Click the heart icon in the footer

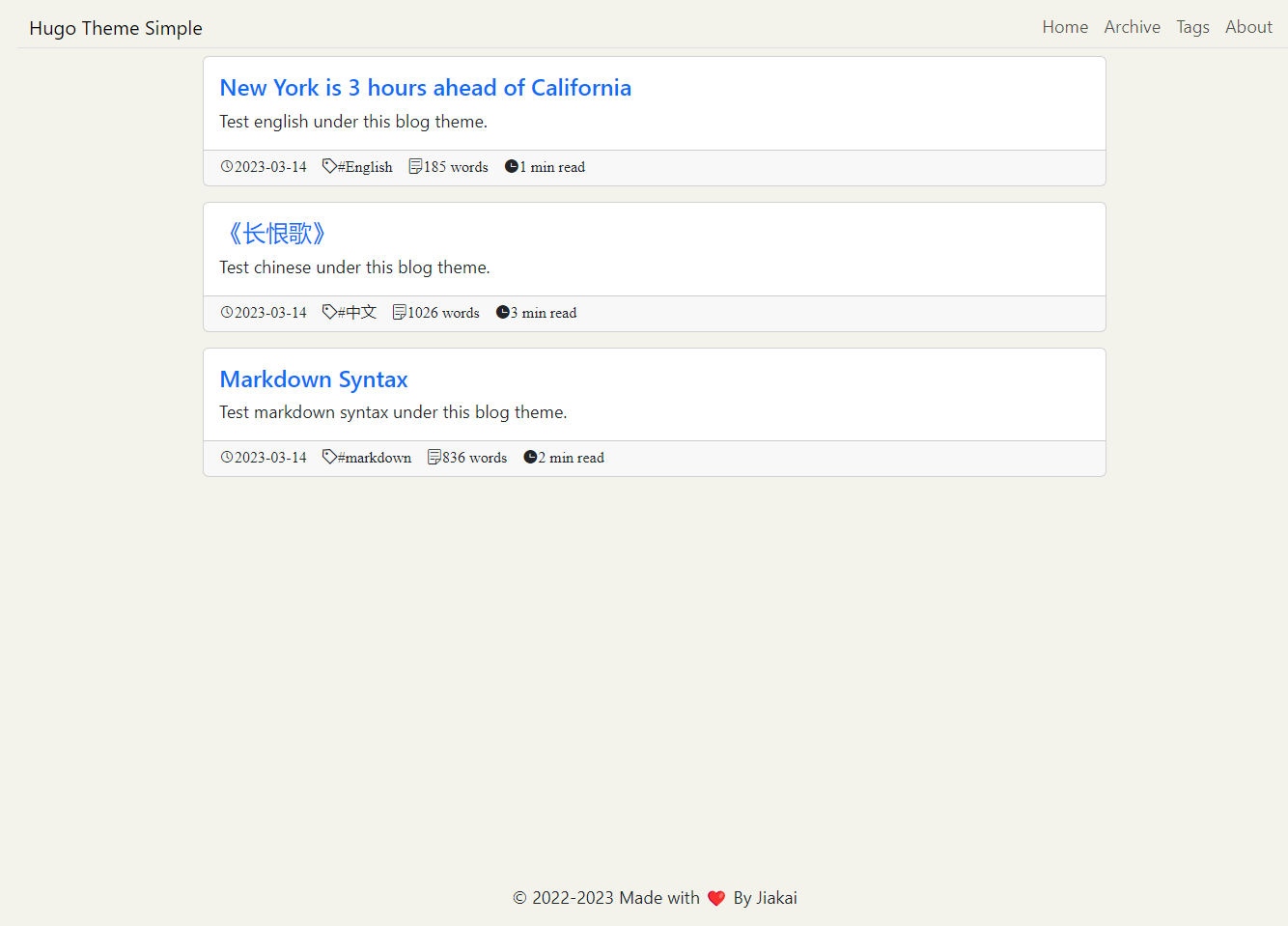pyautogui.click(x=716, y=898)
